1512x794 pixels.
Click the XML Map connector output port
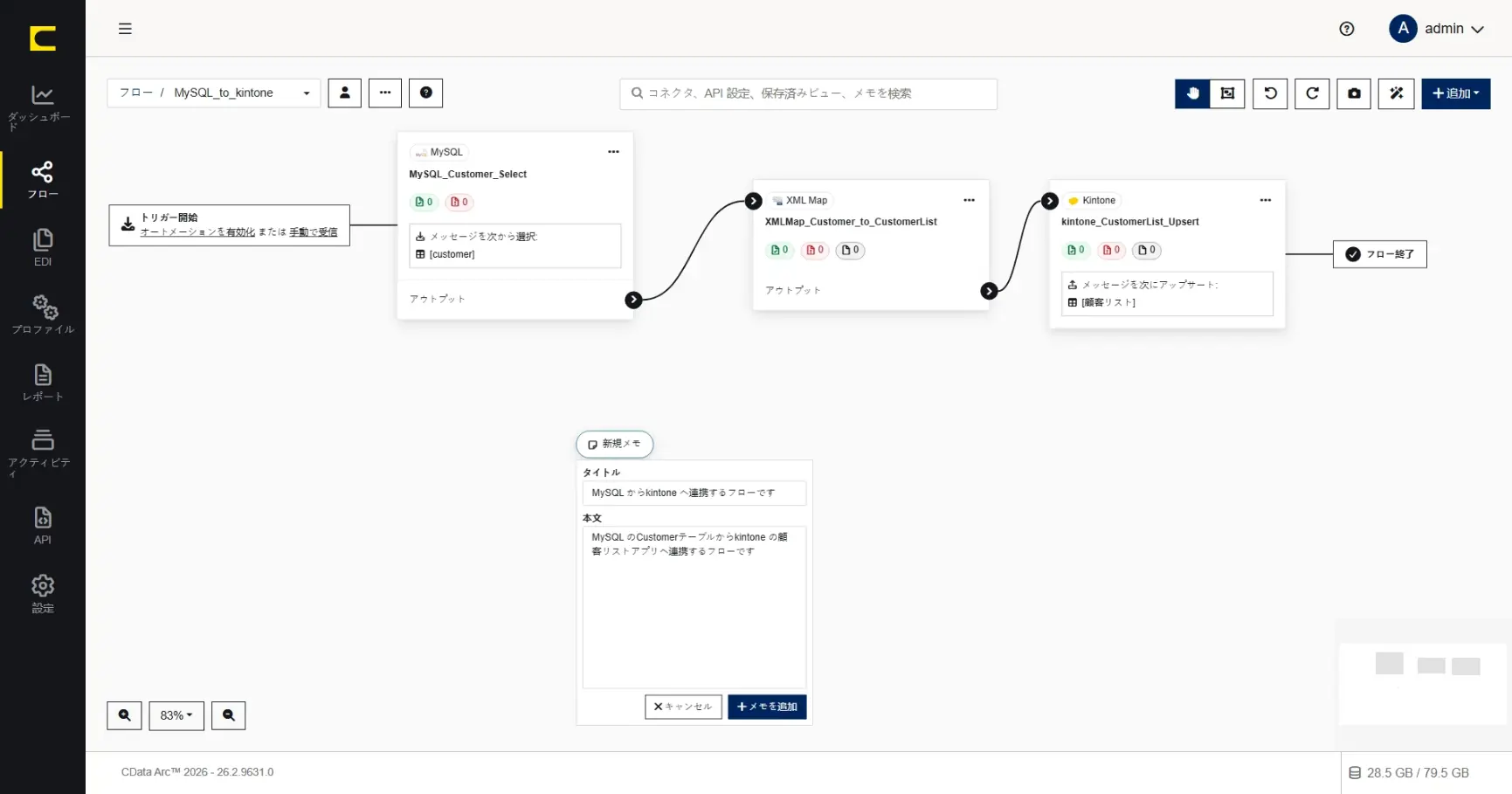click(x=989, y=291)
